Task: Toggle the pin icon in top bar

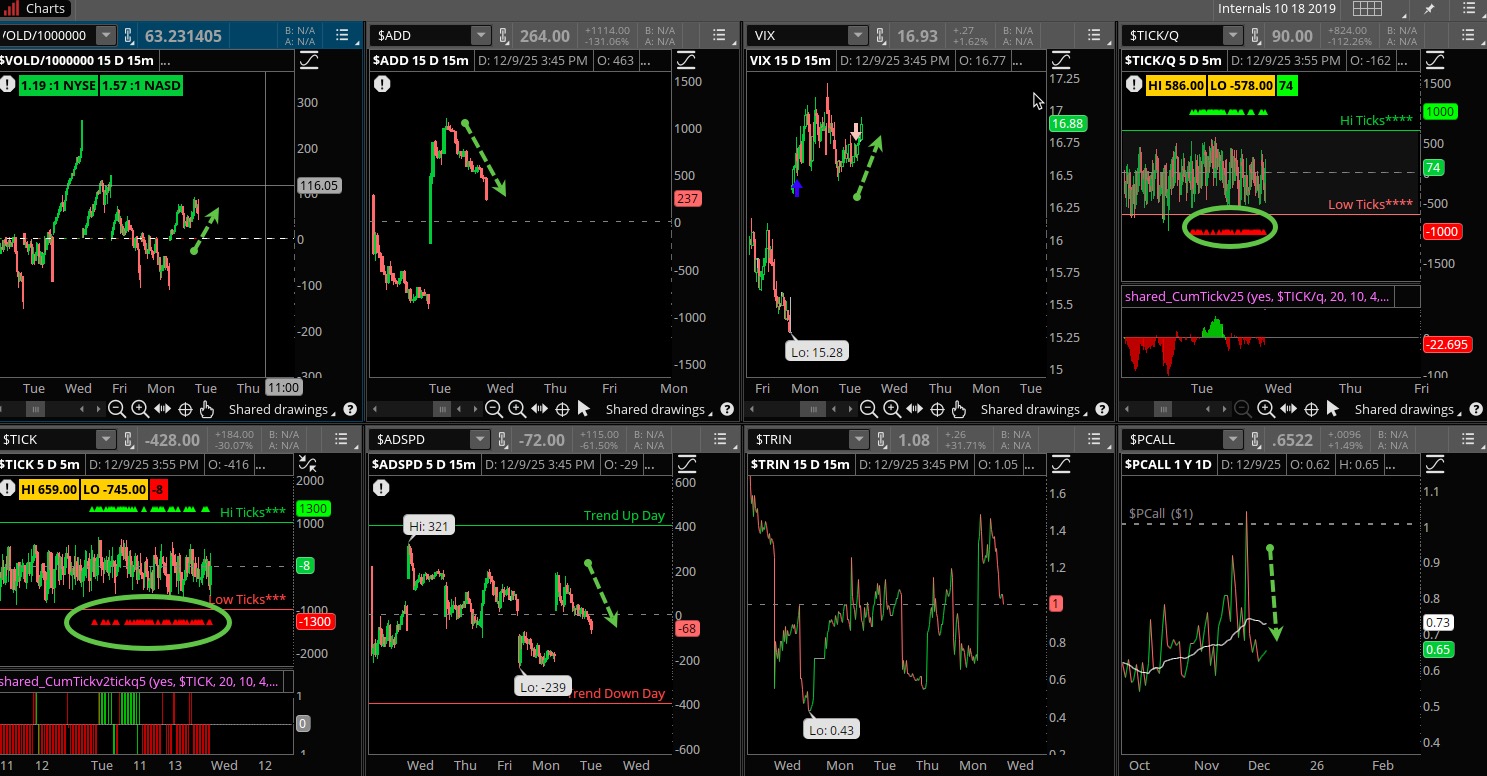Action: [1430, 9]
